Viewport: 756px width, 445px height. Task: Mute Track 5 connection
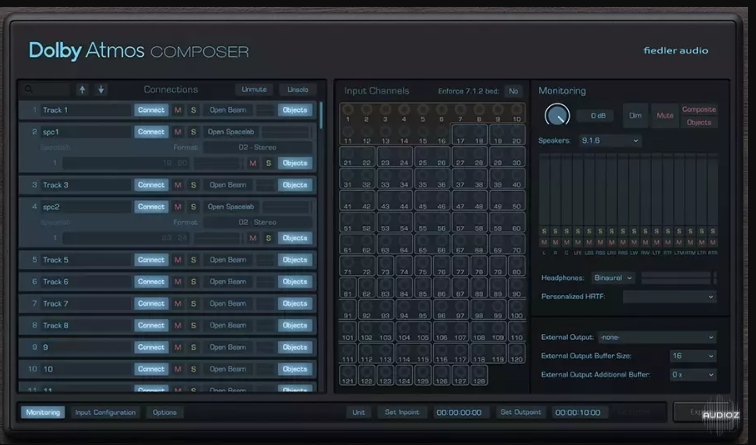click(x=178, y=260)
